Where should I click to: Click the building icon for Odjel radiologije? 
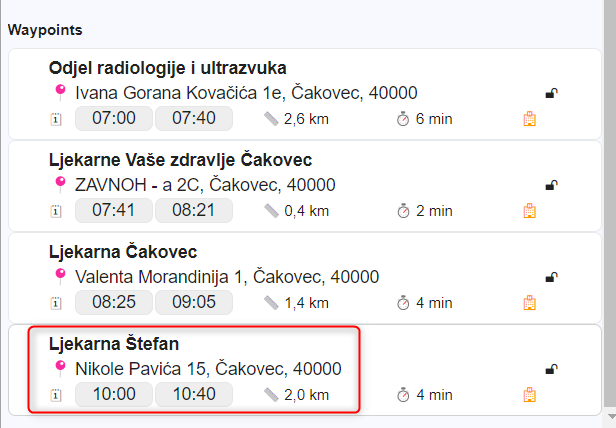pyautogui.click(x=530, y=119)
